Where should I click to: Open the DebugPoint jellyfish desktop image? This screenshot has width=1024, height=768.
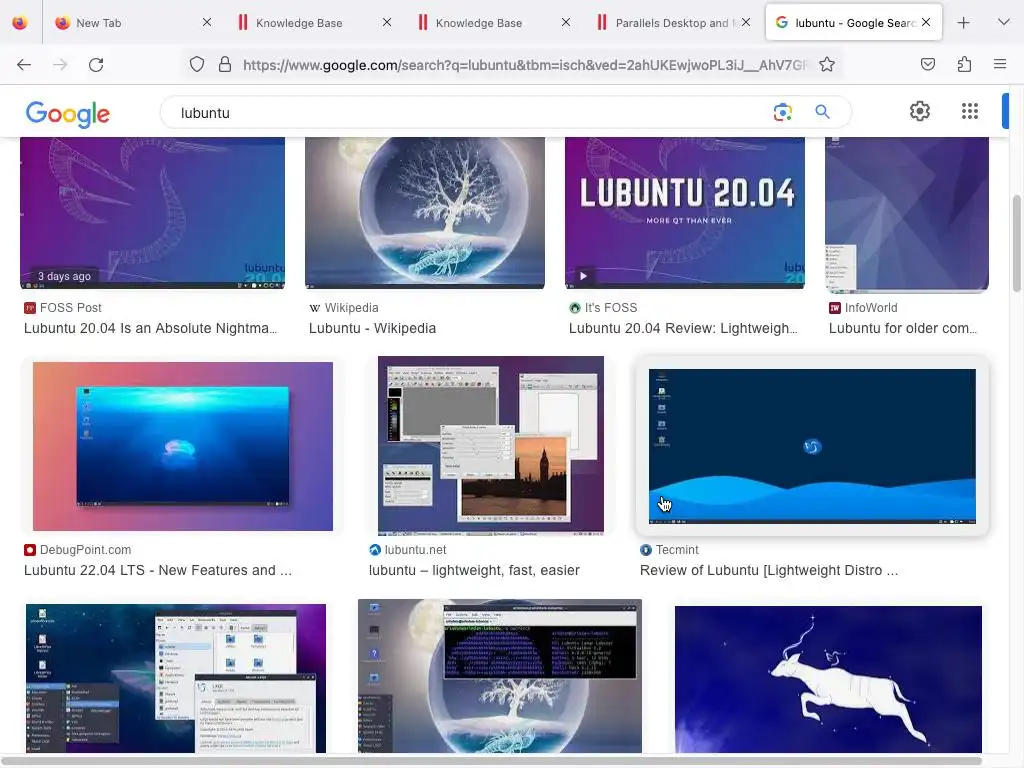pos(183,446)
